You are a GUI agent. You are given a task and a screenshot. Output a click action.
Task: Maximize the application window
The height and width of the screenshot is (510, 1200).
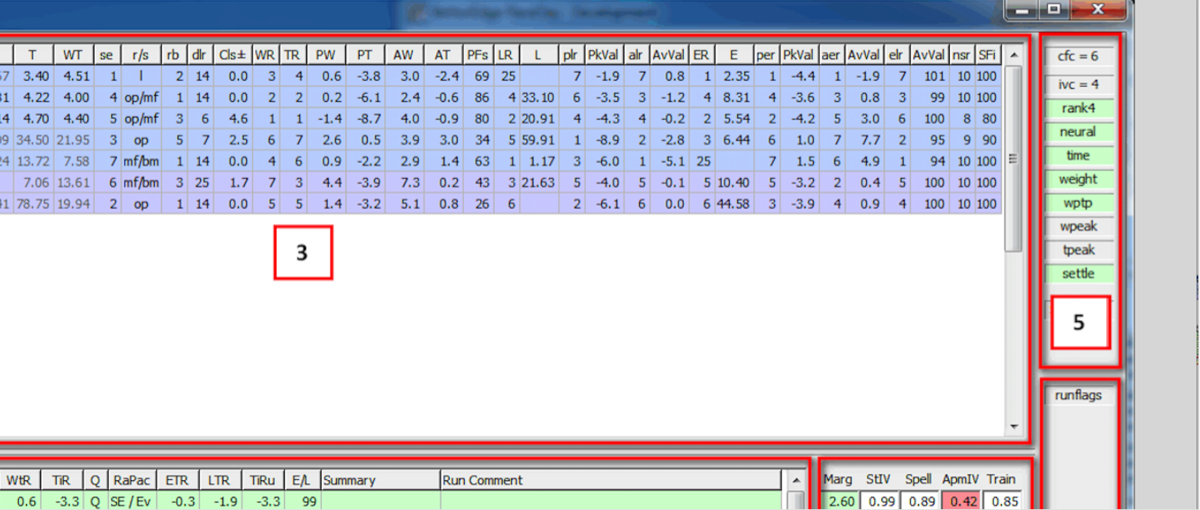[x=1053, y=9]
